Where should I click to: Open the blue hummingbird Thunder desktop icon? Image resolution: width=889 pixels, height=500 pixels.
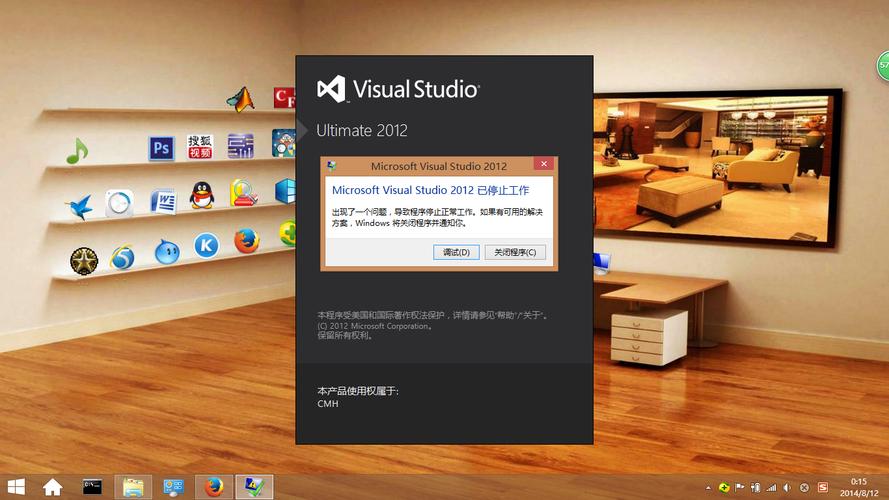[80, 206]
